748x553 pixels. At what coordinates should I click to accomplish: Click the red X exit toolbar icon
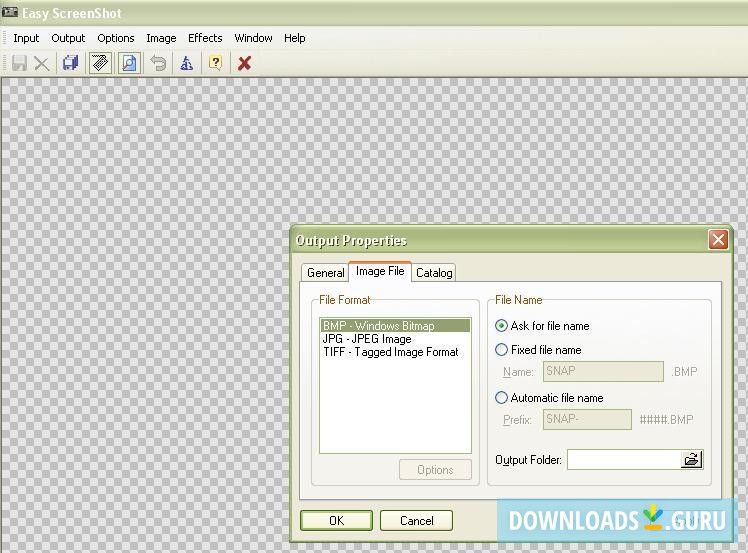point(244,63)
